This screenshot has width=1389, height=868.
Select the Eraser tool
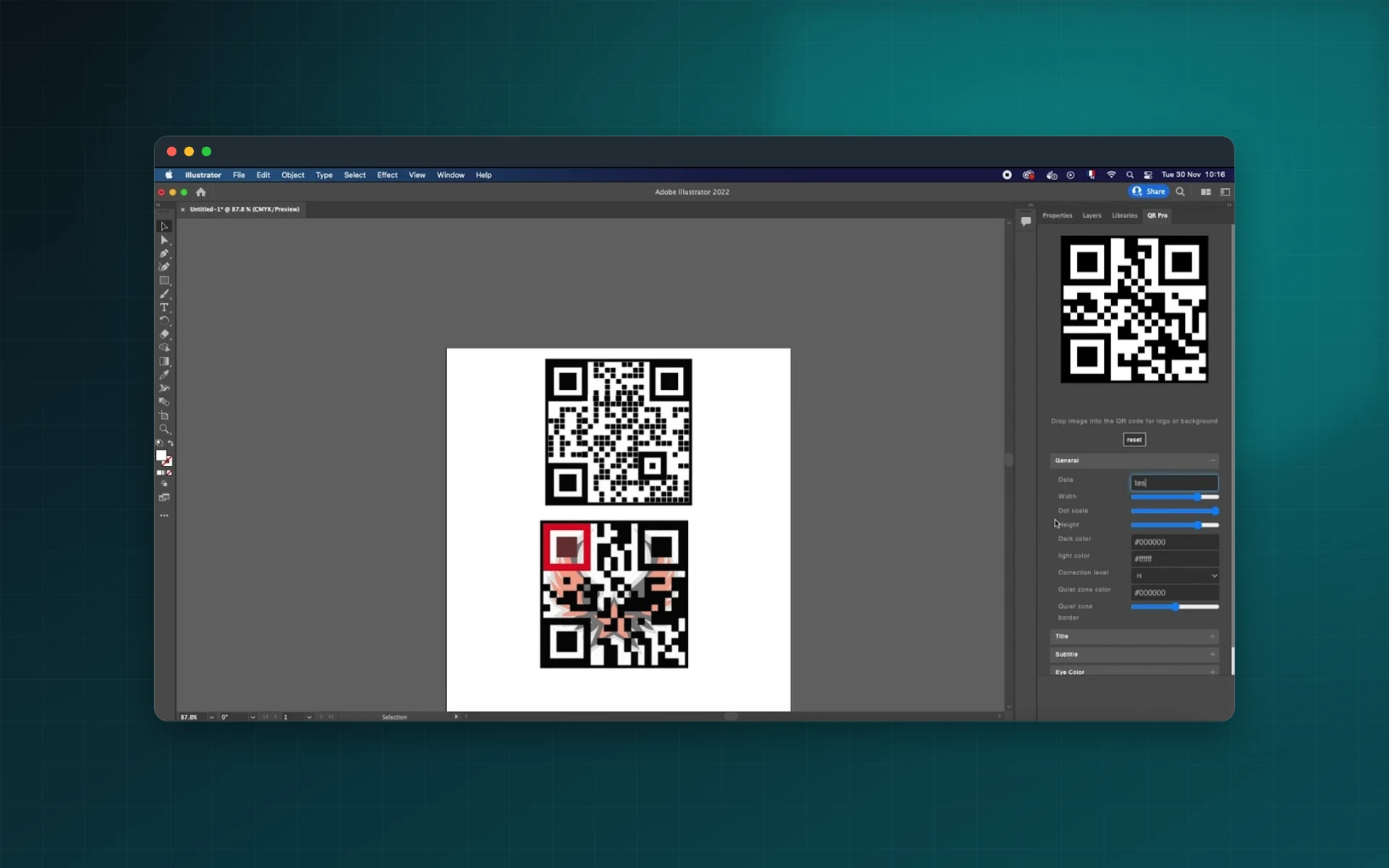coord(164,334)
